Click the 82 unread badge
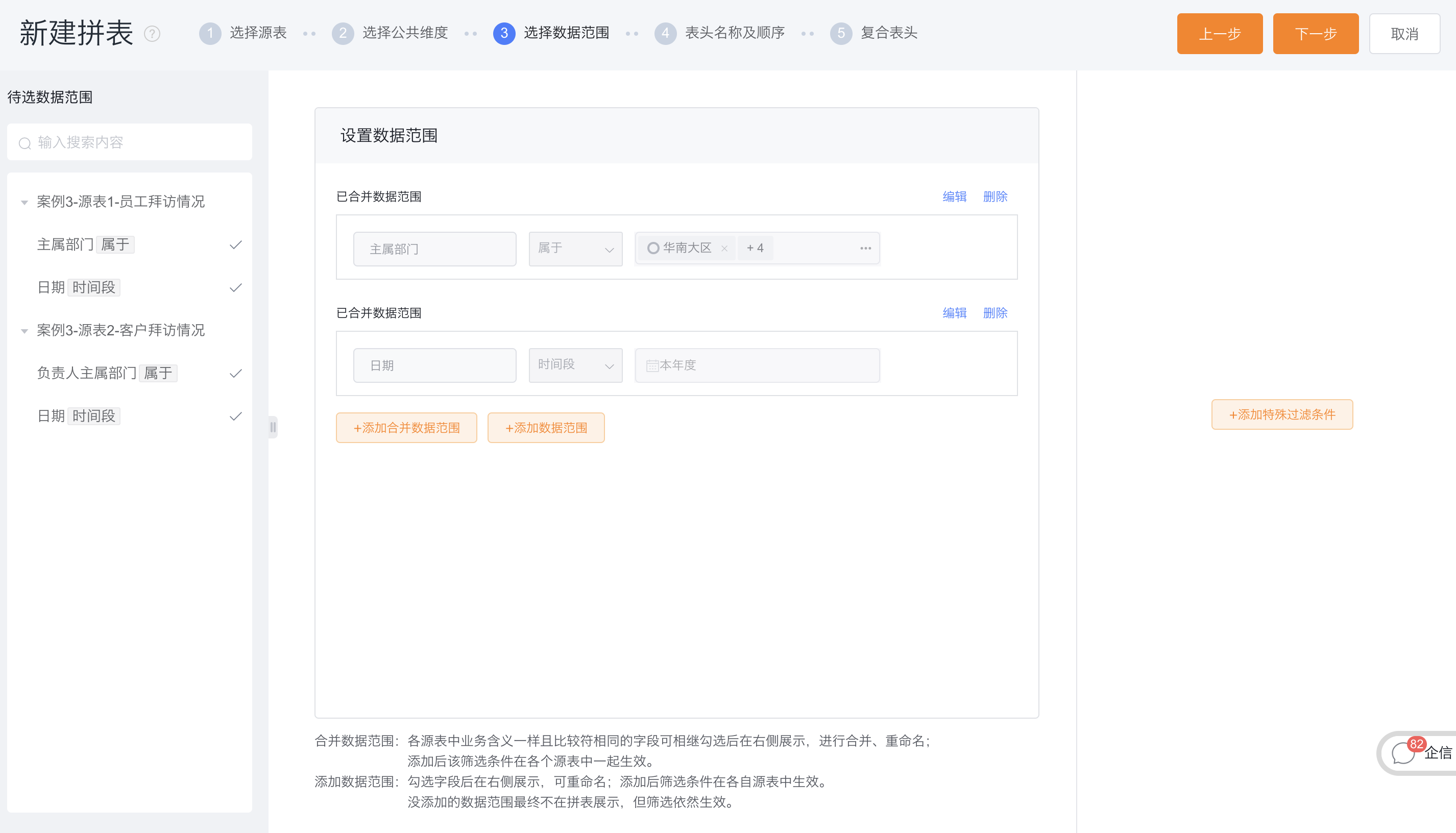Screen dimensions: 1456x833 tap(1417, 744)
